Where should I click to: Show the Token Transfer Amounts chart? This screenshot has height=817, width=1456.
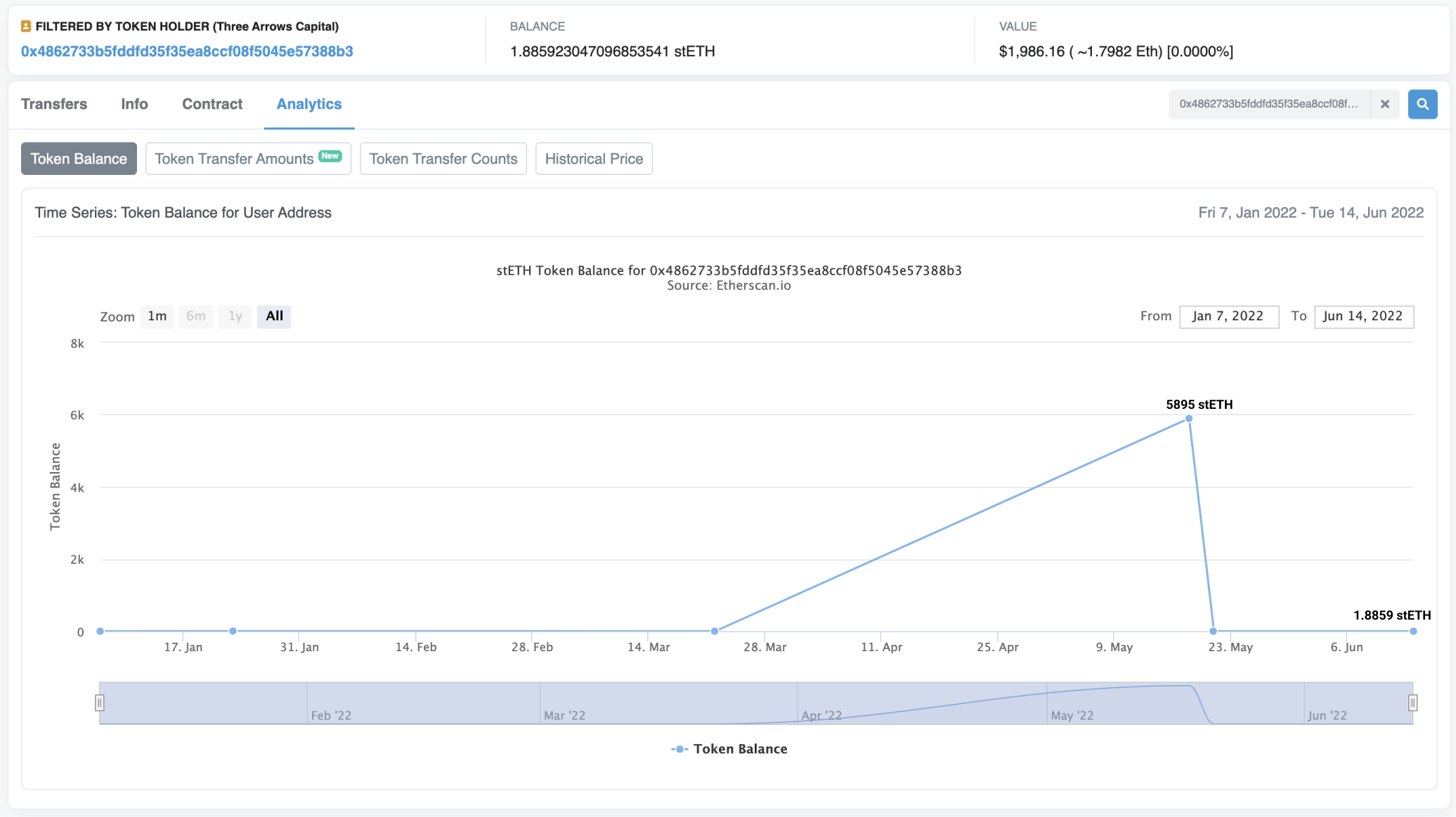[x=247, y=159]
